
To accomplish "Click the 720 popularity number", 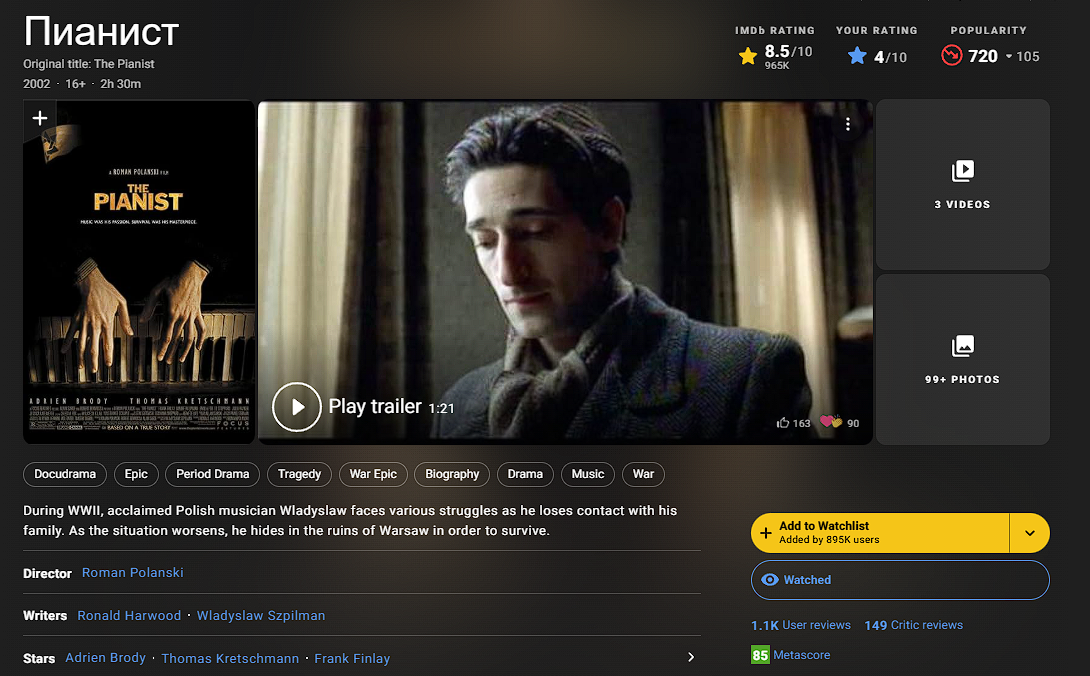I will click(x=983, y=56).
